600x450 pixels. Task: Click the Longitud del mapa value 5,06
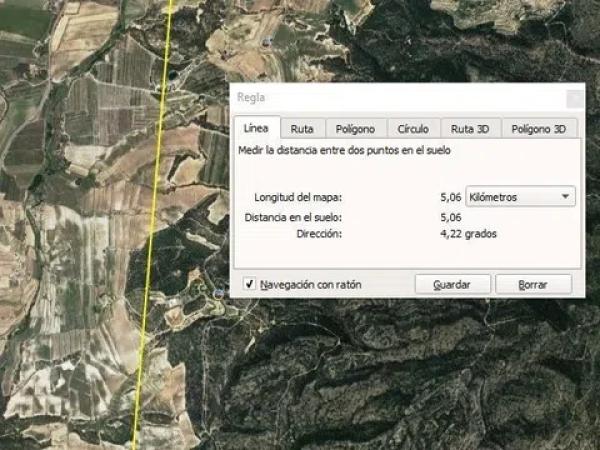(x=450, y=198)
